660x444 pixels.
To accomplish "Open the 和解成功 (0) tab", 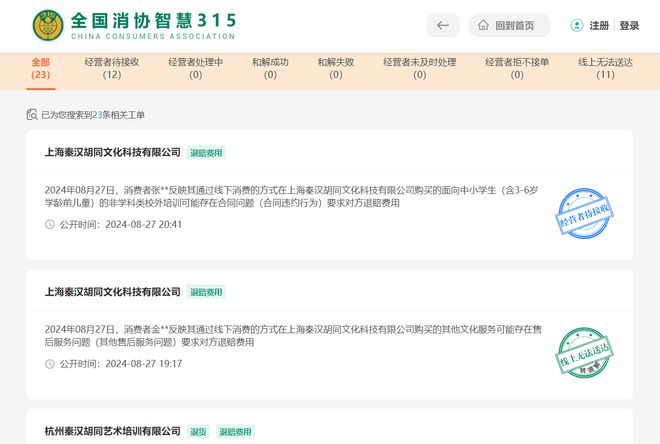I will tap(270, 69).
